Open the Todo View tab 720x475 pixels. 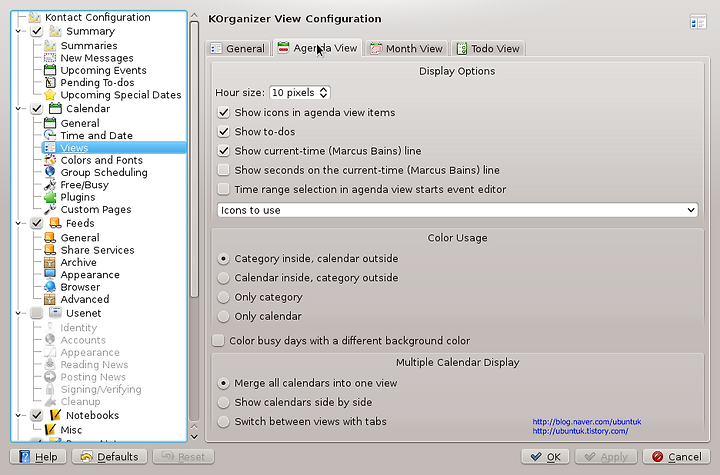click(488, 48)
